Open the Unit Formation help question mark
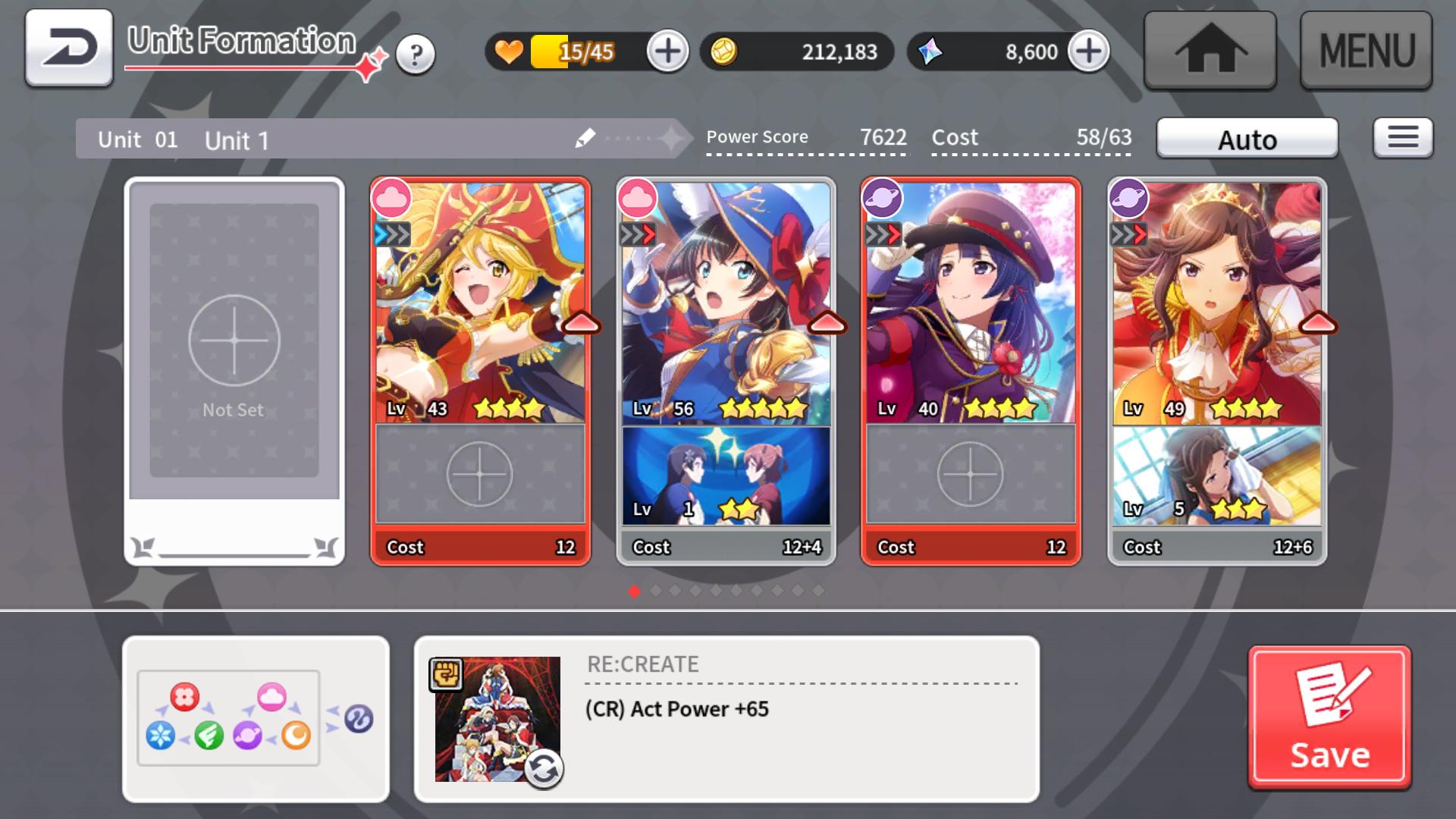 point(416,55)
